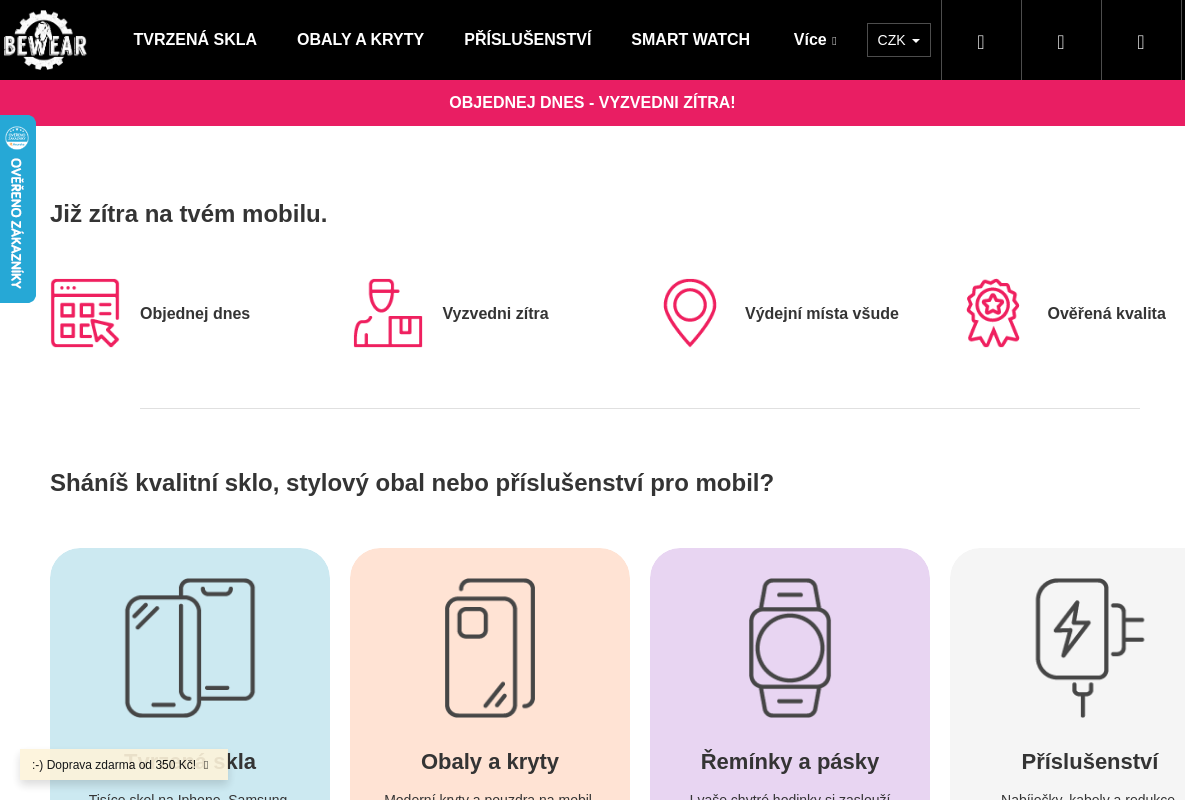Open the SMART WATCH menu

point(690,40)
